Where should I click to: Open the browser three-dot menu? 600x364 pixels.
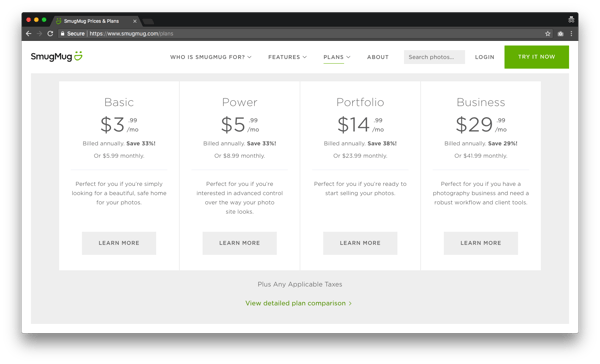click(571, 34)
